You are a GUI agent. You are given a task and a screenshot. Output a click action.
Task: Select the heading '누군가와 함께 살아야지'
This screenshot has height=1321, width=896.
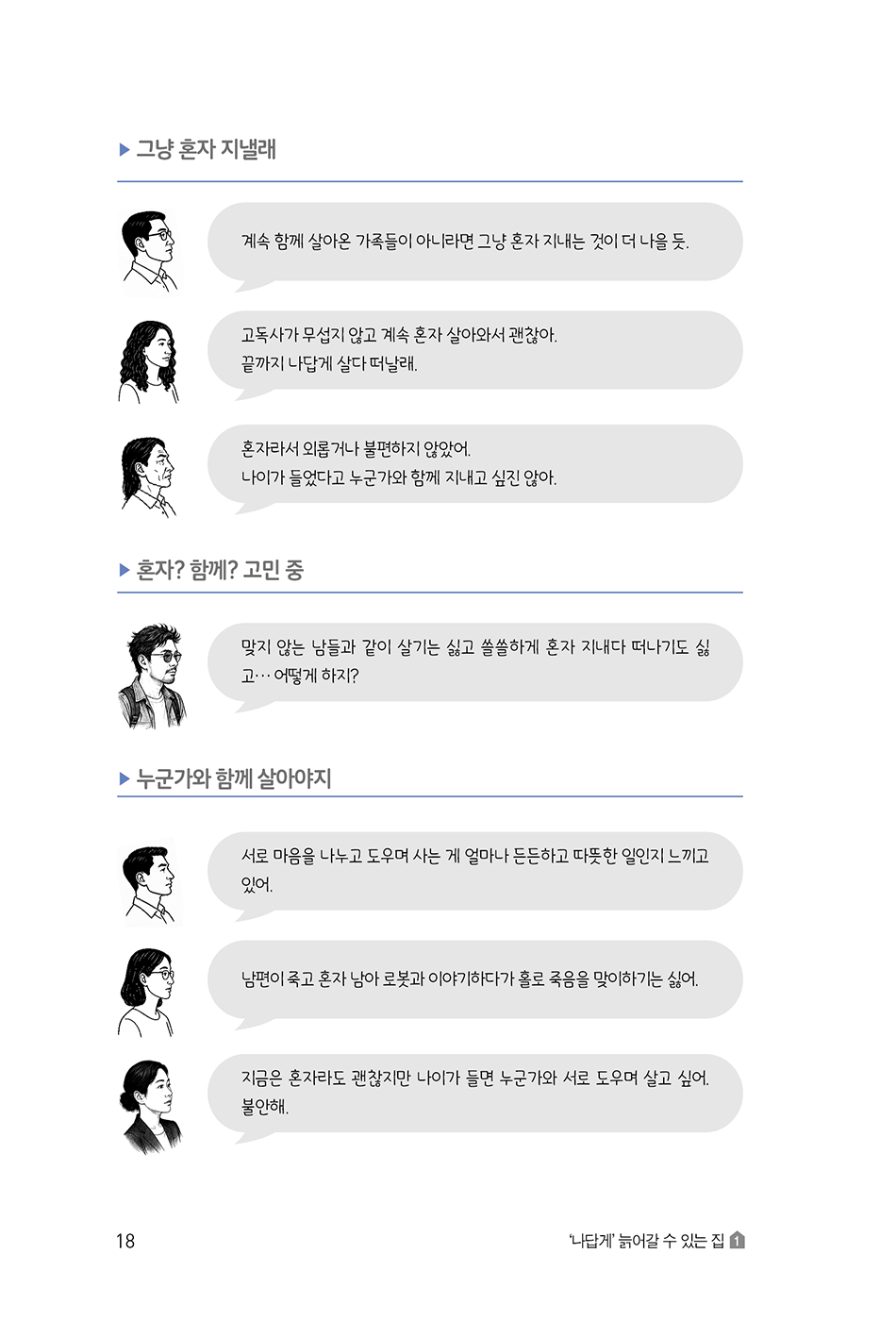point(234,778)
